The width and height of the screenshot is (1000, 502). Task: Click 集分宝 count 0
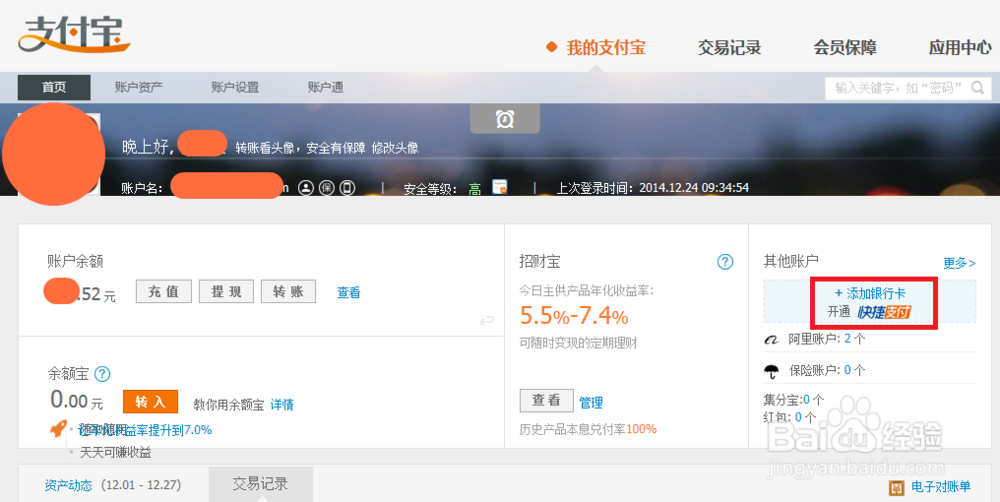click(x=807, y=400)
